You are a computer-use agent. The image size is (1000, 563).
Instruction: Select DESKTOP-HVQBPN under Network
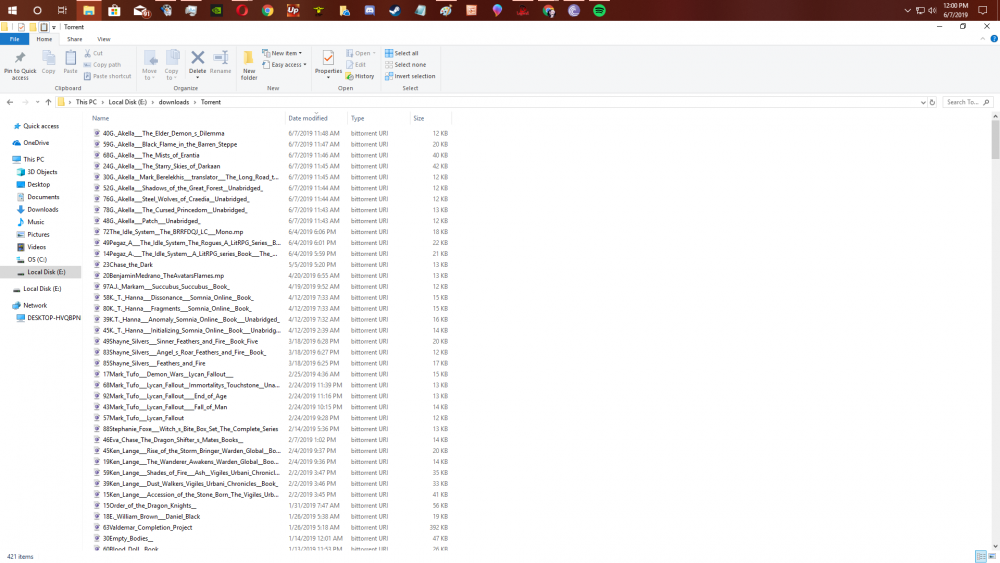pos(54,318)
